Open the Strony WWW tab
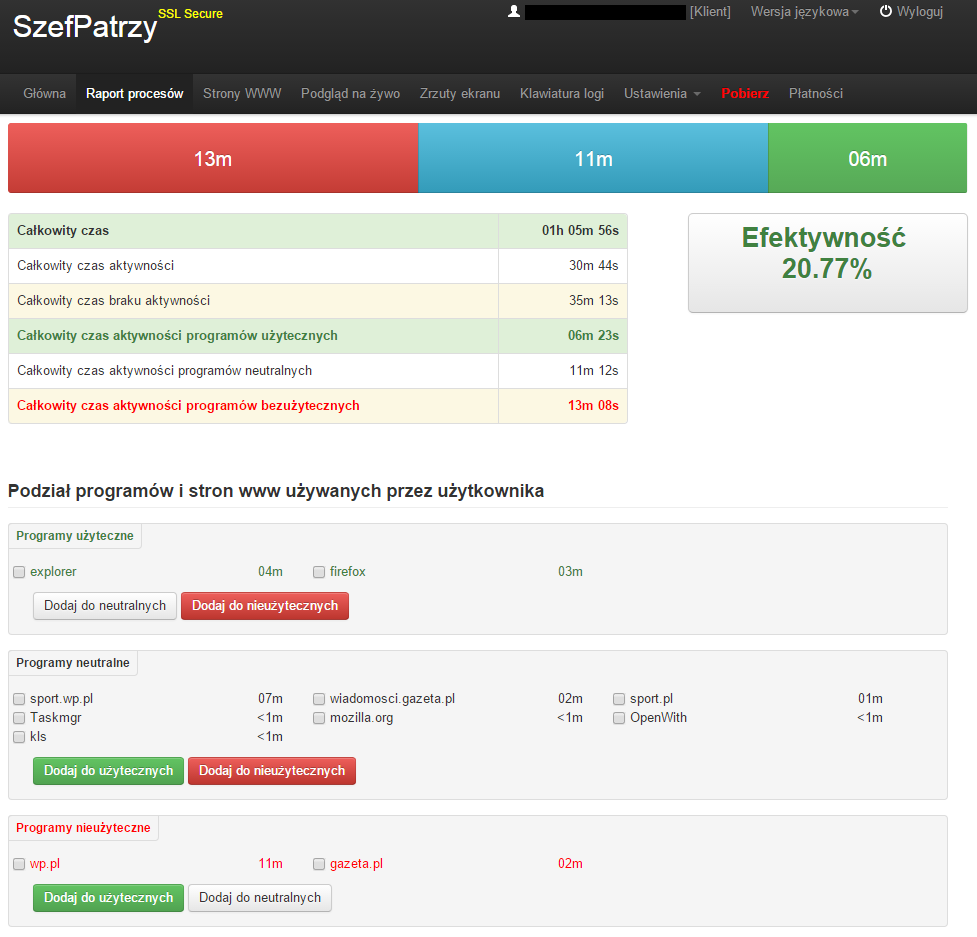Screen dimensions: 977x937 pyautogui.click(x=242, y=93)
